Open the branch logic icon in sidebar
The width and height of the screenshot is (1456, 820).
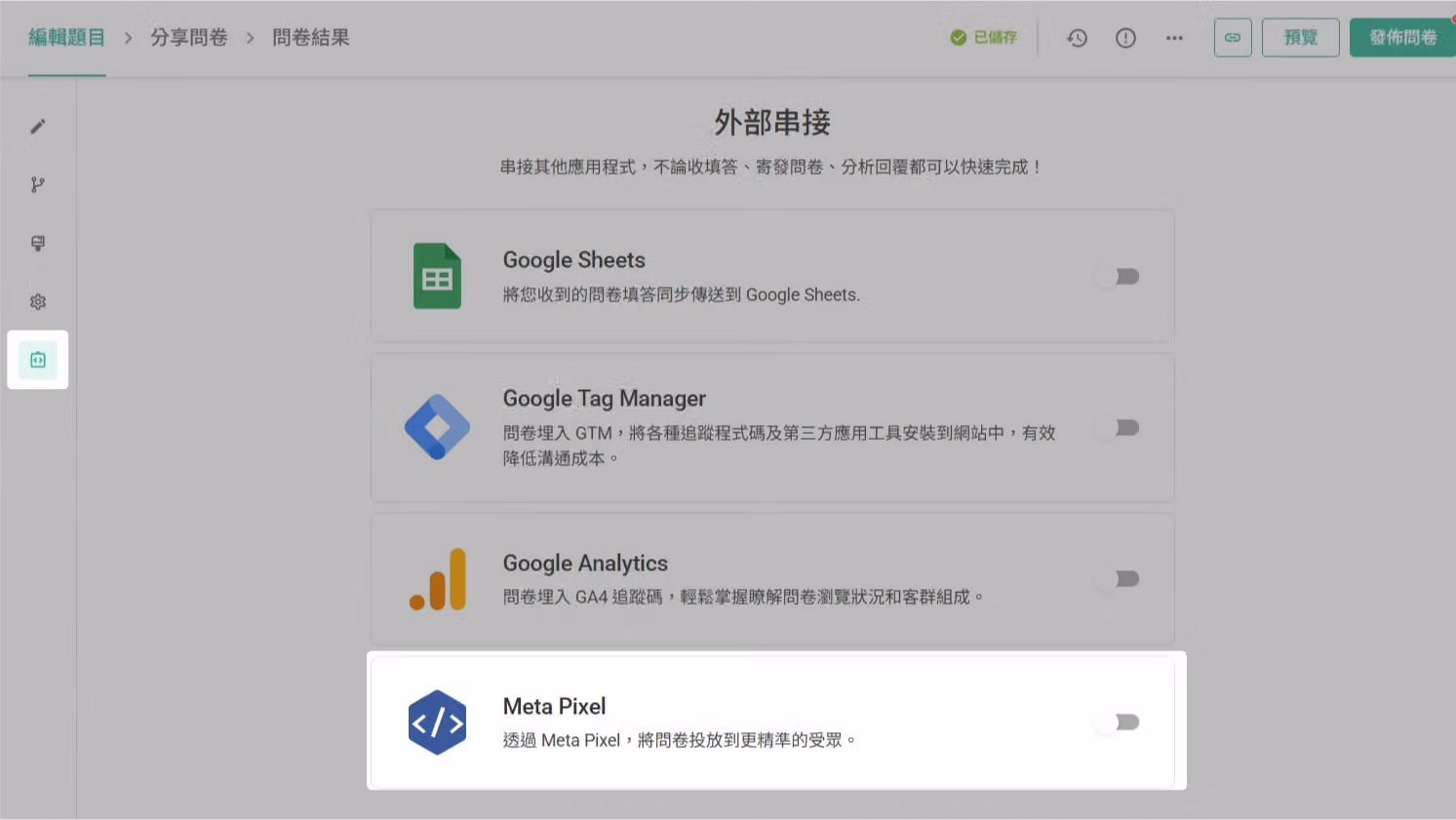[x=38, y=185]
